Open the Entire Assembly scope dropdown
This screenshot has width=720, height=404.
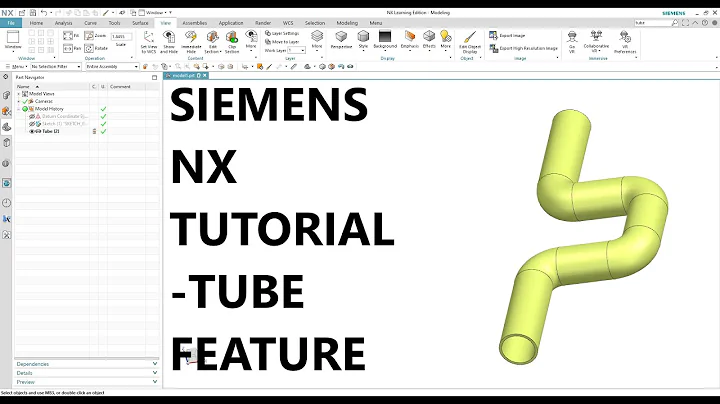point(112,67)
